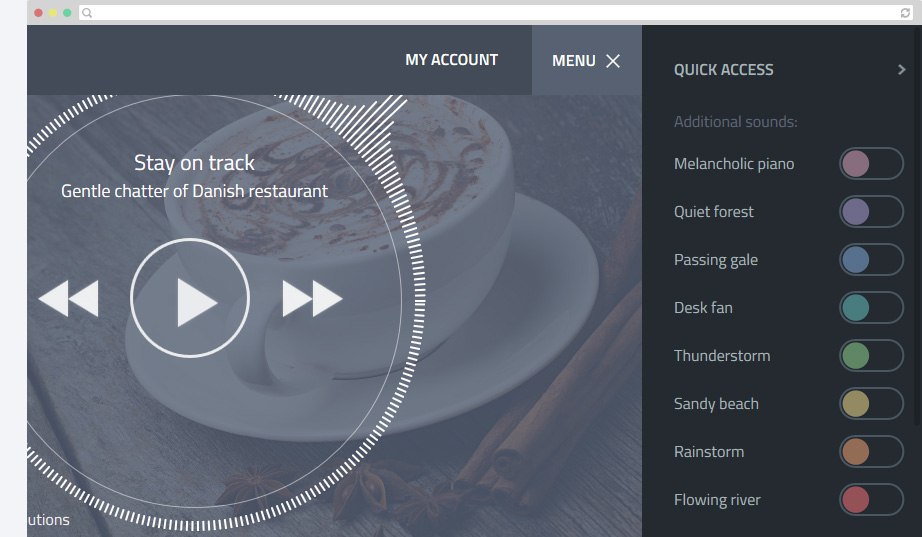
Task: Turn on the Flowing river sound
Action: click(871, 499)
